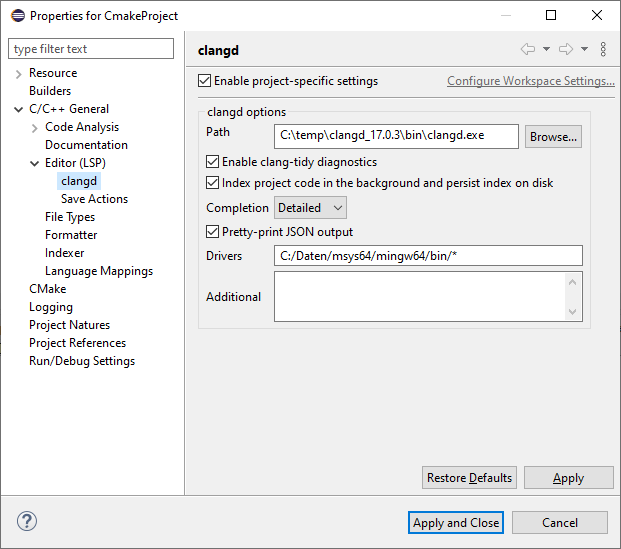Image resolution: width=621 pixels, height=549 pixels.
Task: Toggle Pretty-print JSON output checkbox
Action: tap(212, 231)
